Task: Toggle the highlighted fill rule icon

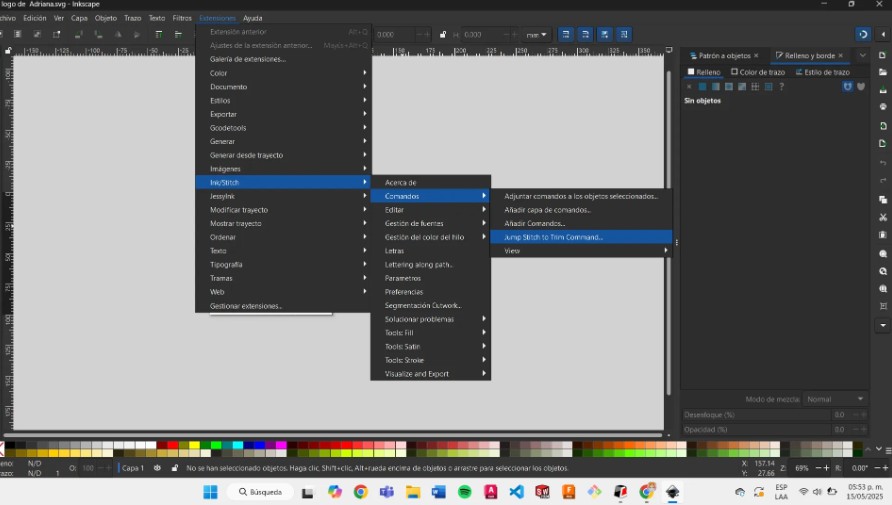Action: (848, 86)
